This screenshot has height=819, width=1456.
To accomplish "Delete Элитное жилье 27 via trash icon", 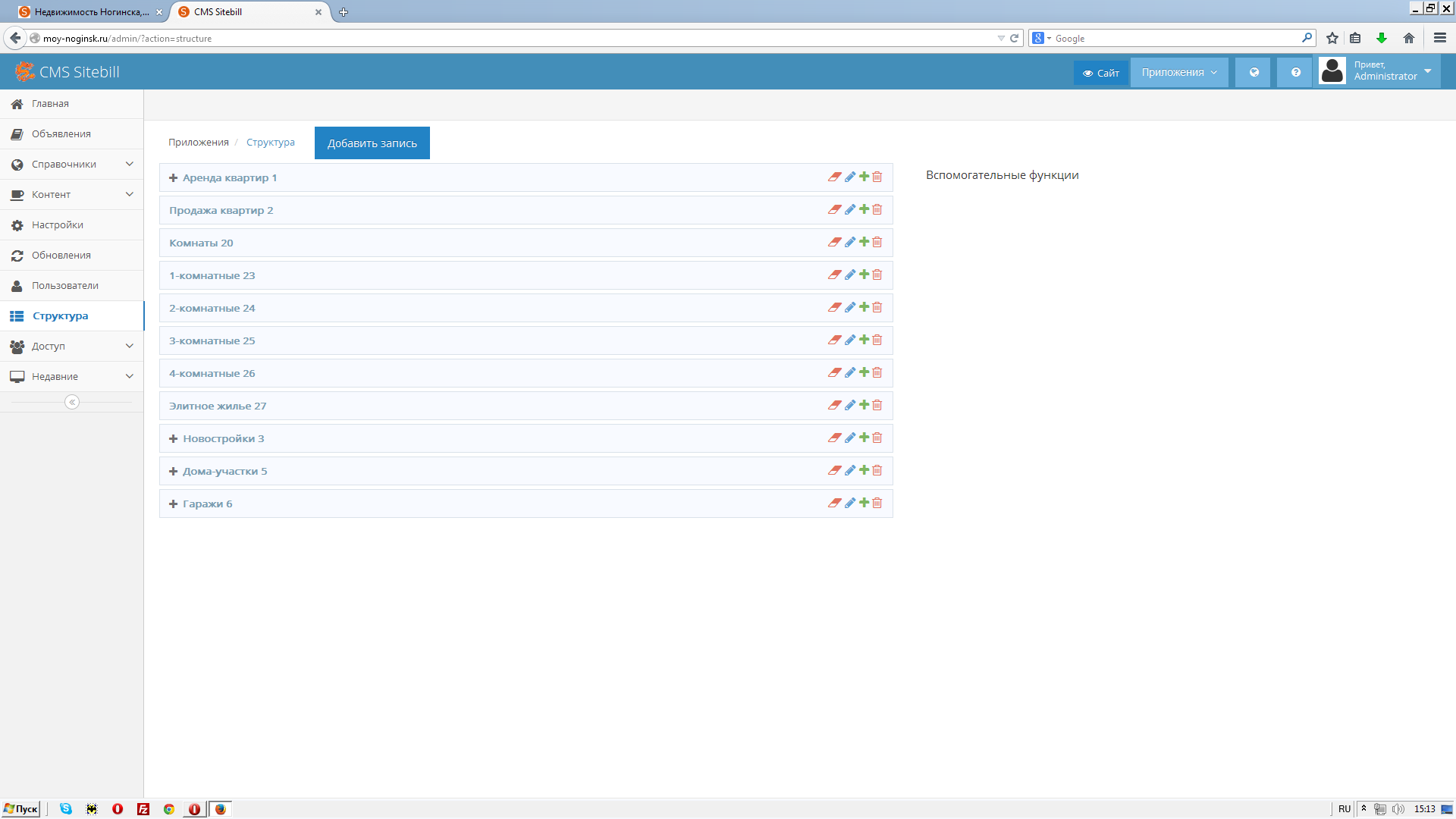I will pyautogui.click(x=877, y=405).
